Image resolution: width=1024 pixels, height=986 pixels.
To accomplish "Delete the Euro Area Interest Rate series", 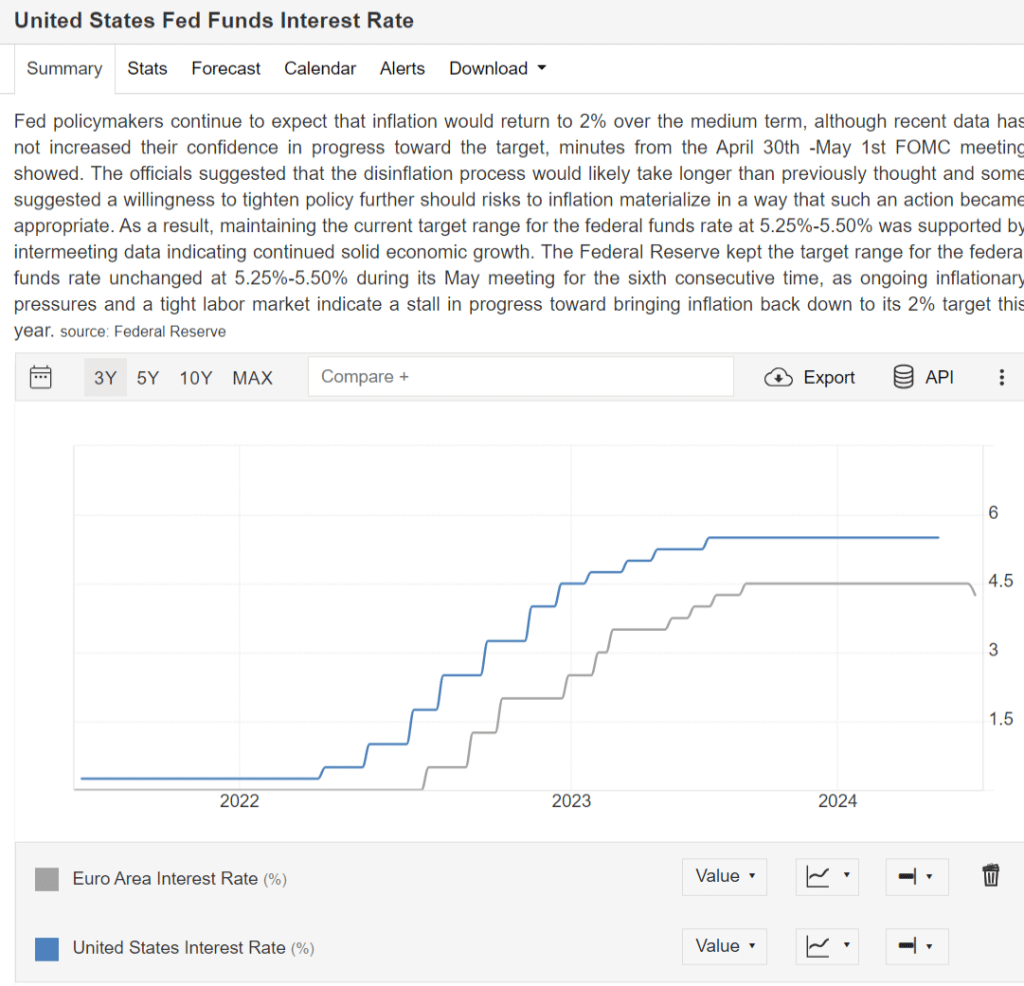I will click(x=990, y=876).
